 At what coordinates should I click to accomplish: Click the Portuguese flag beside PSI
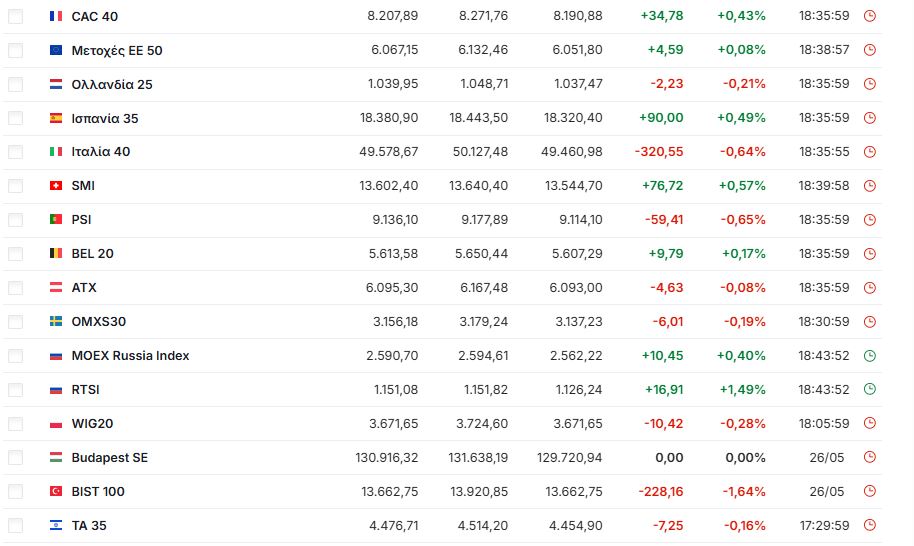click(56, 220)
